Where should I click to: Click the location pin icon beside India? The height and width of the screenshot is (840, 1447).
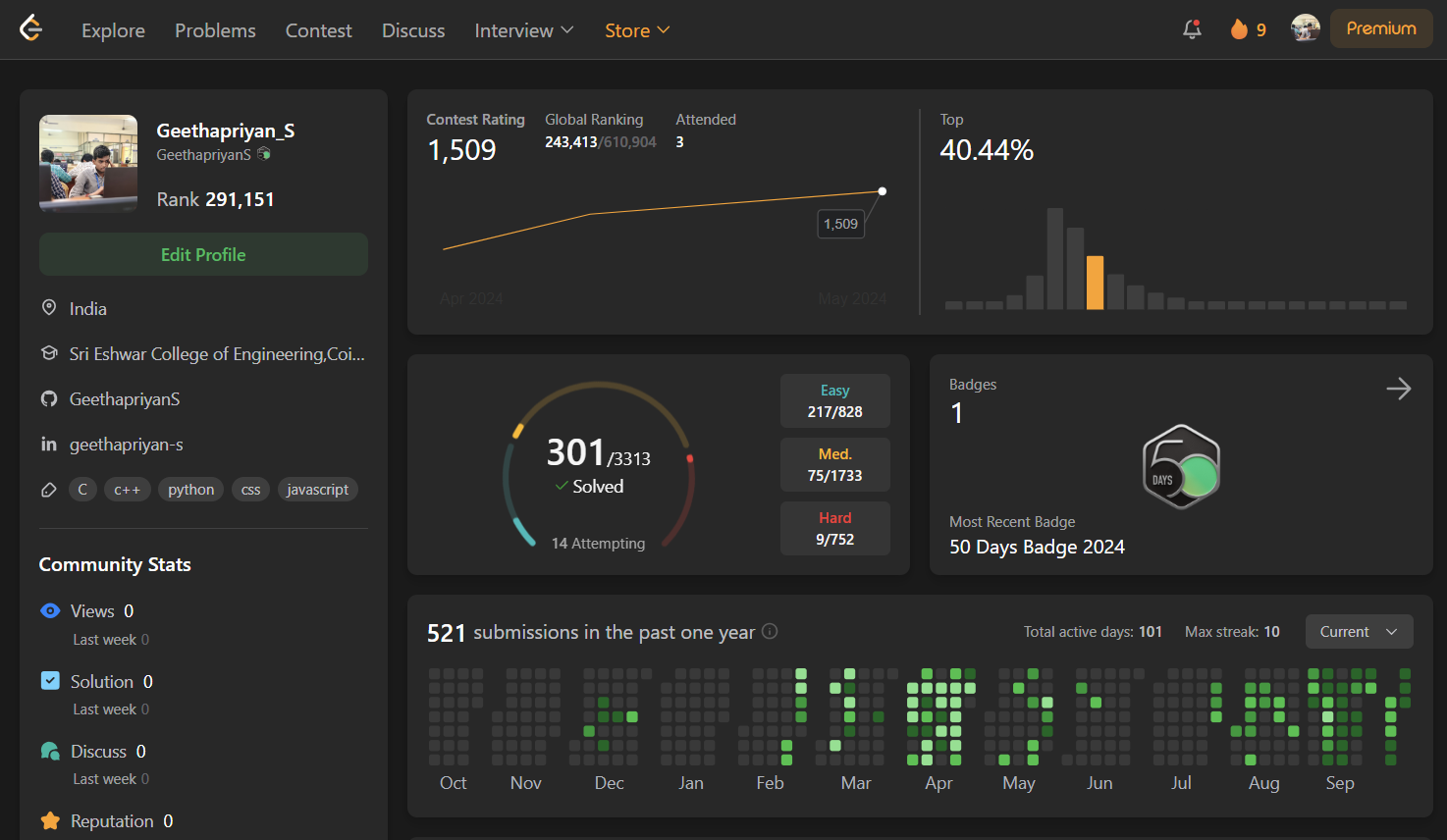tap(49, 308)
